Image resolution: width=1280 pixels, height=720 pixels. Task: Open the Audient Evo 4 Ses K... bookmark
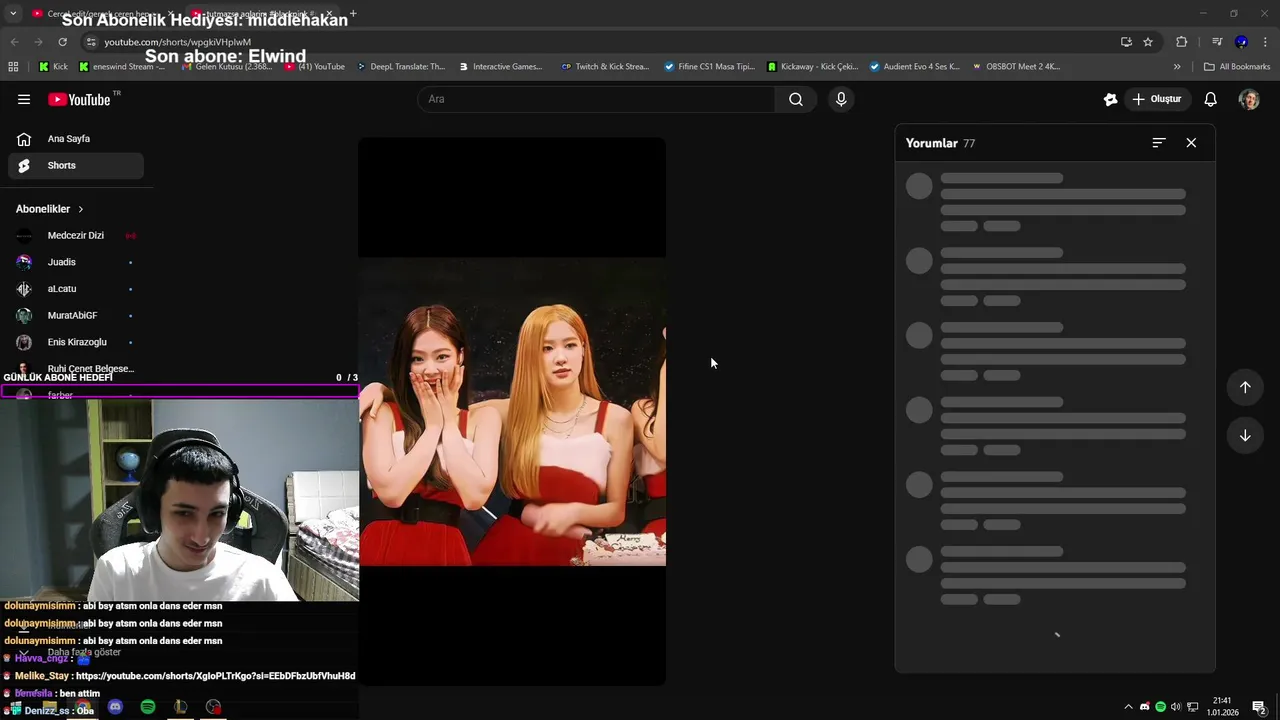click(915, 67)
